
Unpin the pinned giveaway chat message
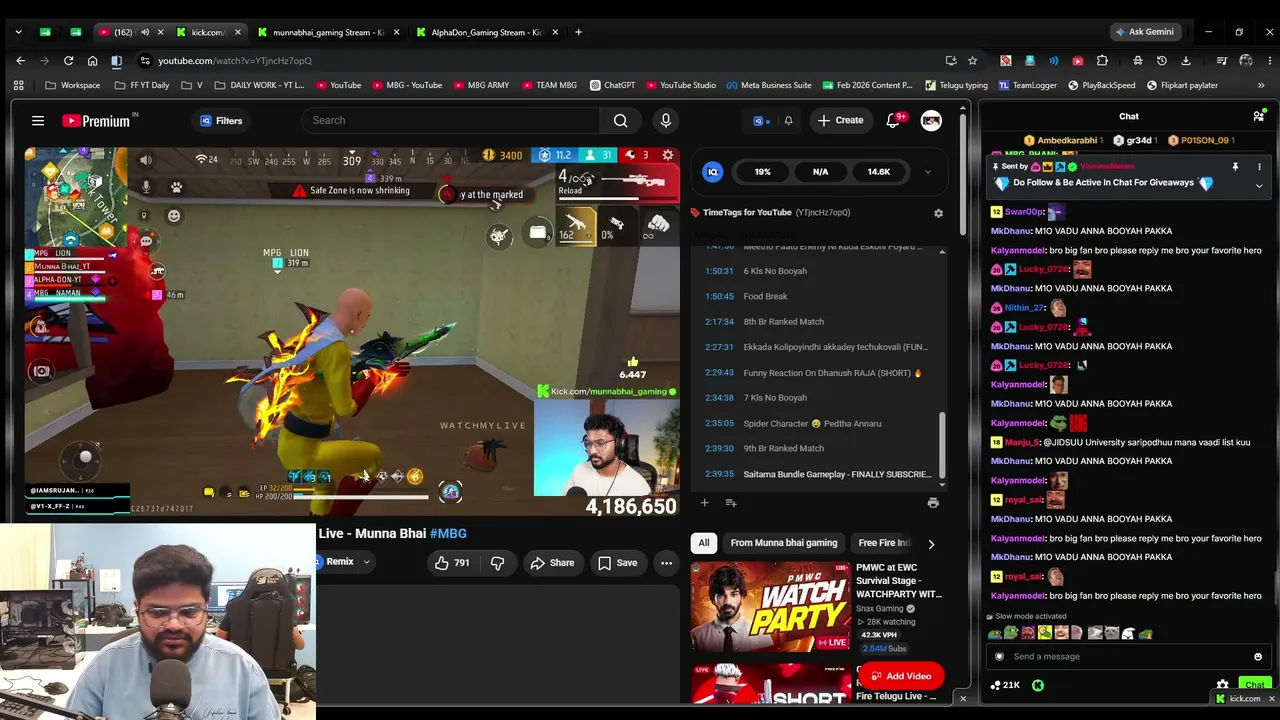click(x=1235, y=167)
